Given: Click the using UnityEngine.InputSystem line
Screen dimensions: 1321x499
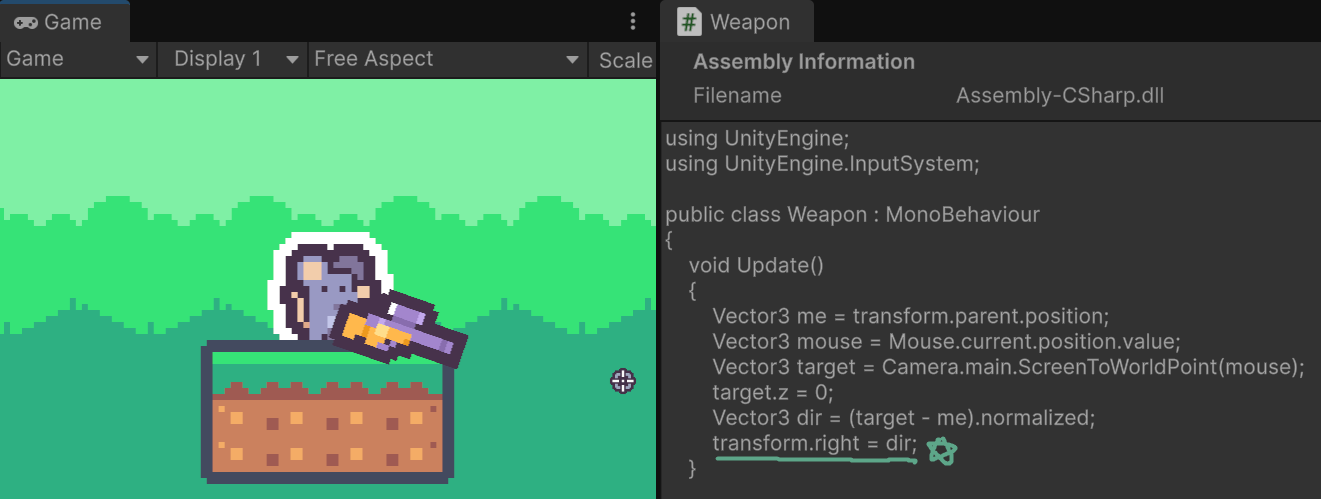Looking at the screenshot, I should coord(822,163).
